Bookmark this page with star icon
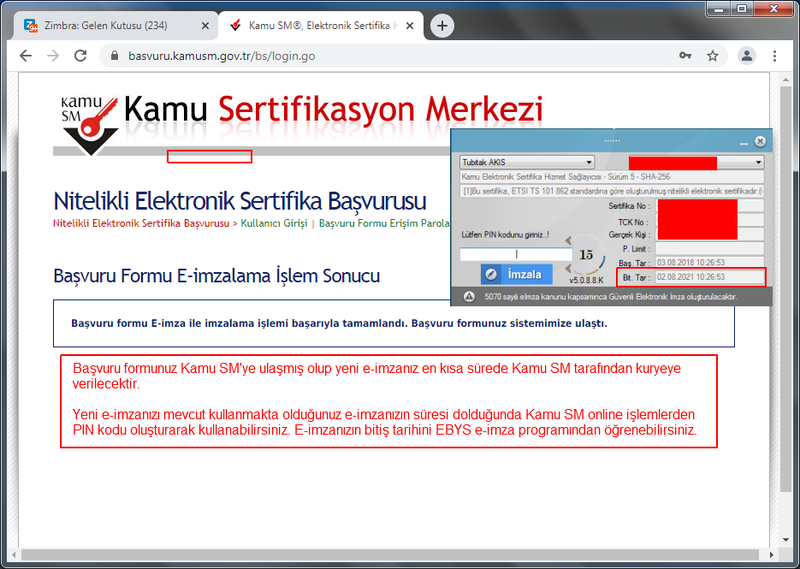This screenshot has height=569, width=800. [712, 56]
